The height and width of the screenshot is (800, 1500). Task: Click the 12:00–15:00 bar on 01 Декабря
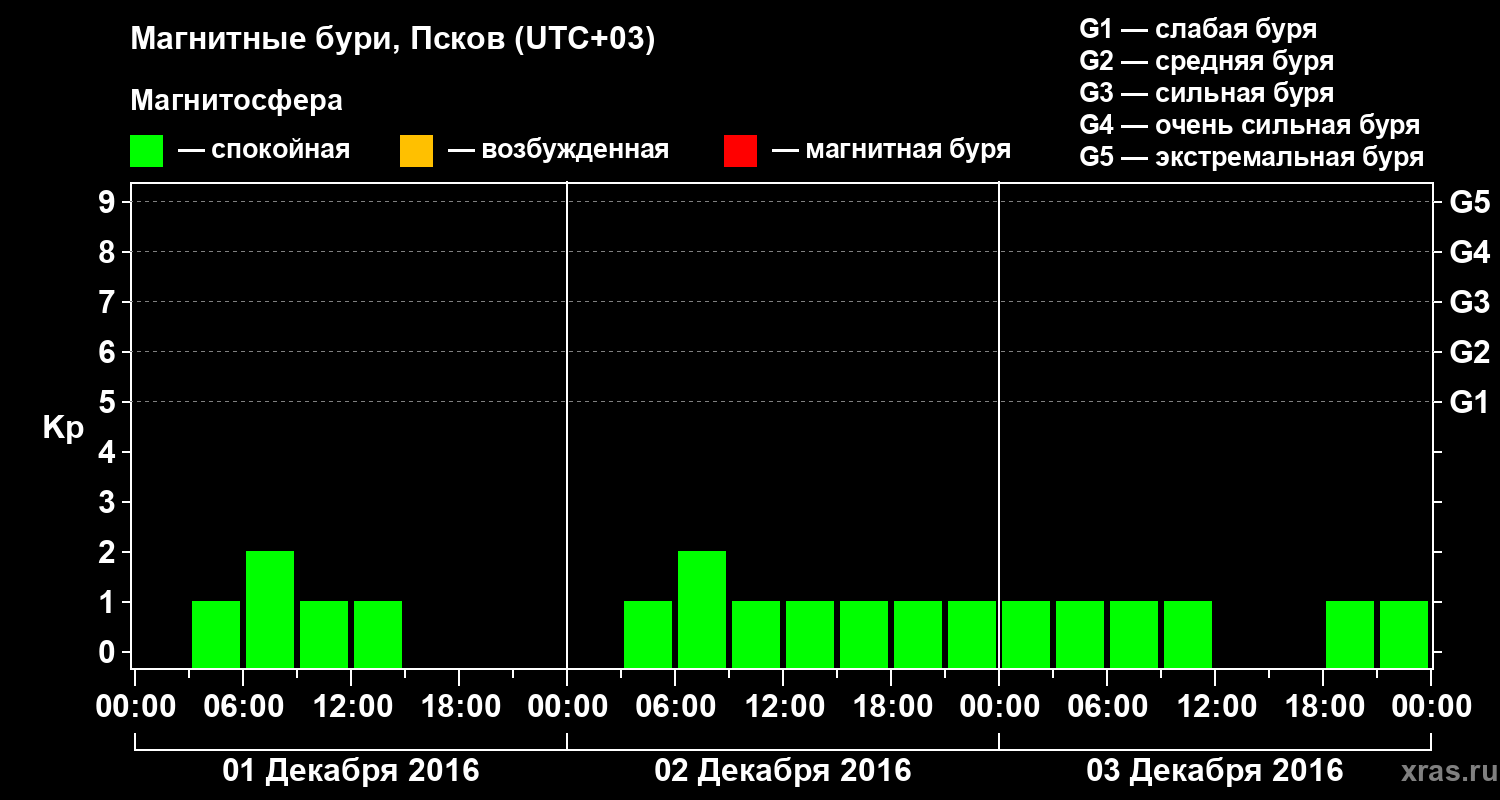378,634
